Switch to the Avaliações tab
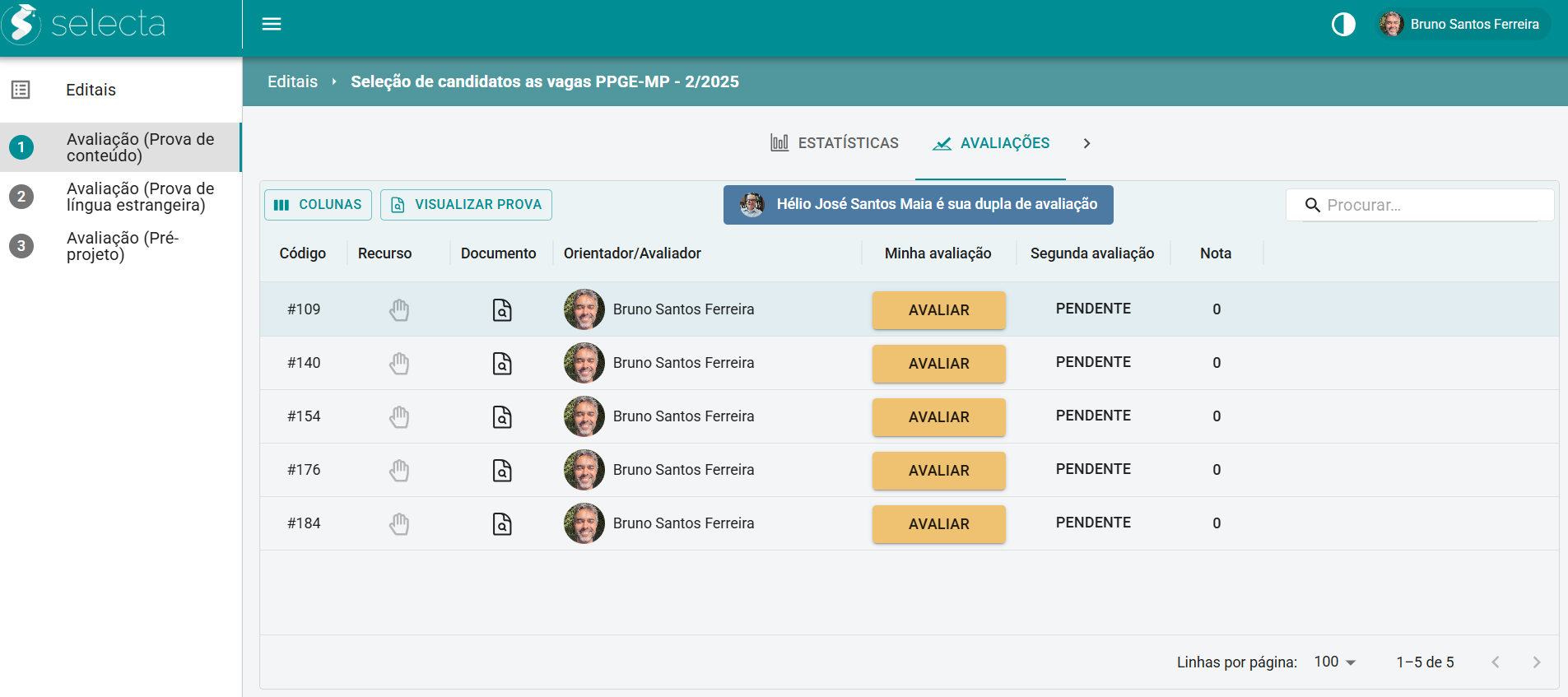 coord(990,143)
